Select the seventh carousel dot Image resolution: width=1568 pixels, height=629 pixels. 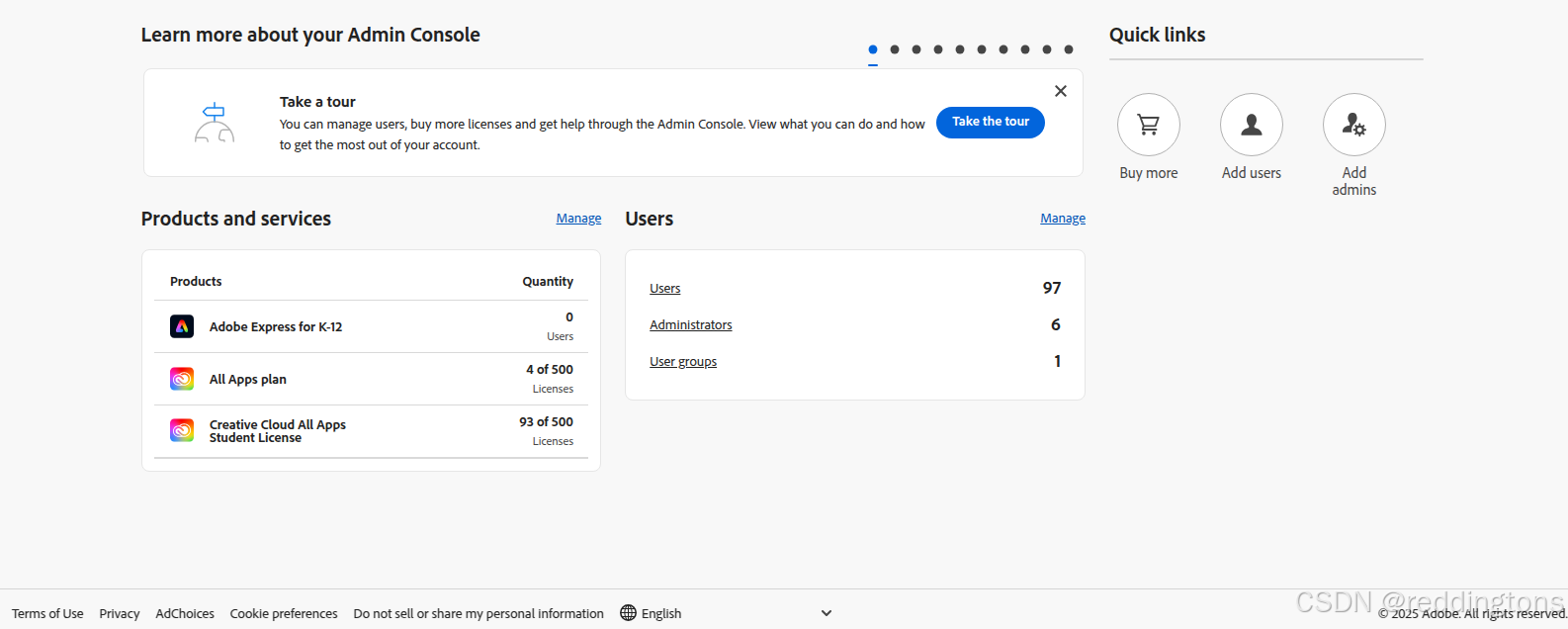coord(1003,49)
